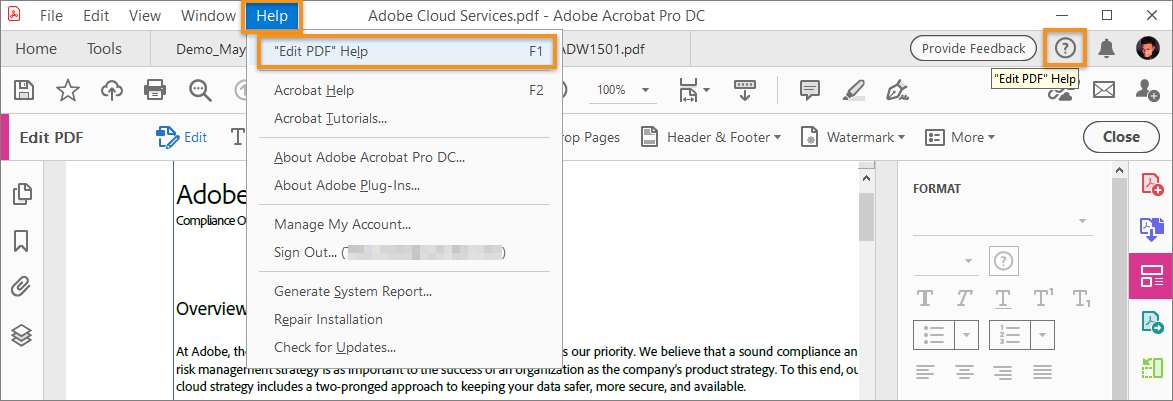This screenshot has height=401, width=1173.
Task: Click the Provide Feedback button
Action: [x=972, y=48]
